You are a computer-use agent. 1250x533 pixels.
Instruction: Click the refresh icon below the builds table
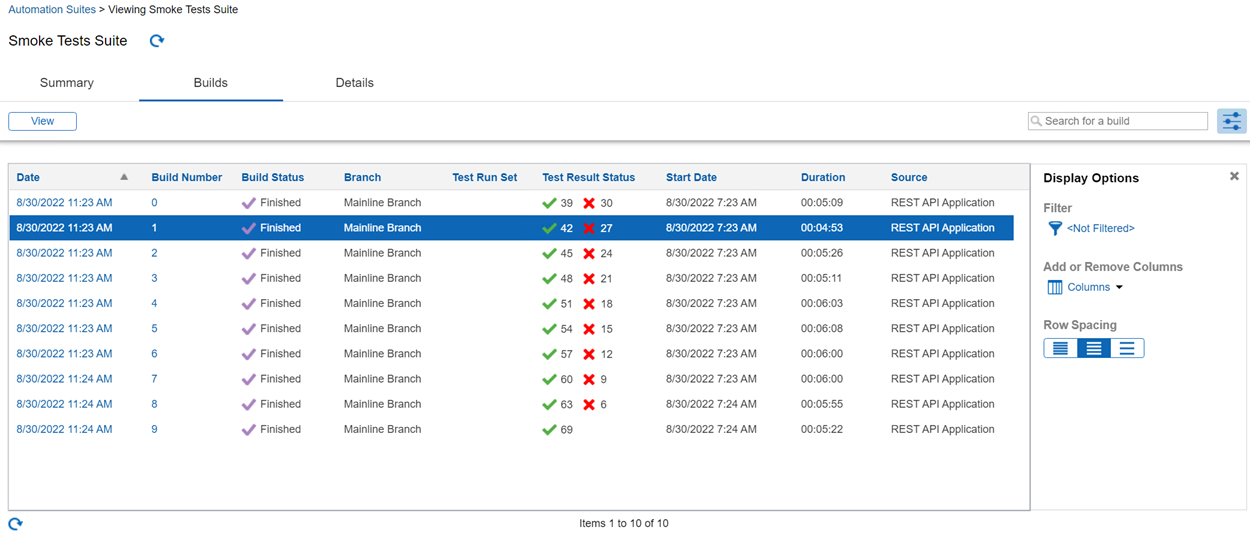click(16, 523)
